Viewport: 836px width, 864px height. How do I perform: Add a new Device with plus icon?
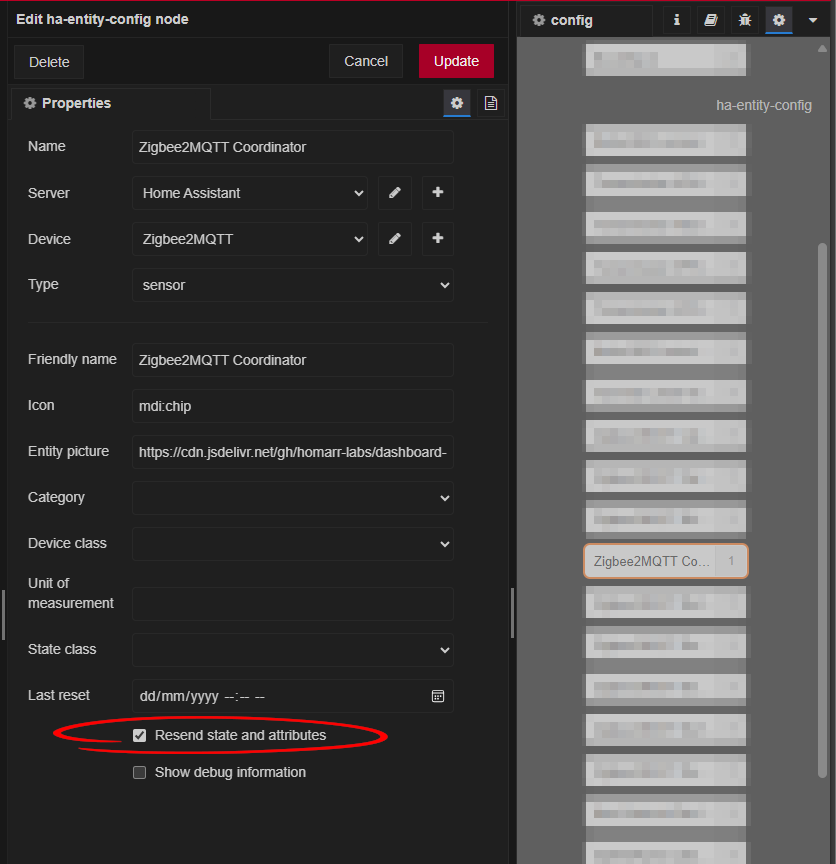point(438,239)
